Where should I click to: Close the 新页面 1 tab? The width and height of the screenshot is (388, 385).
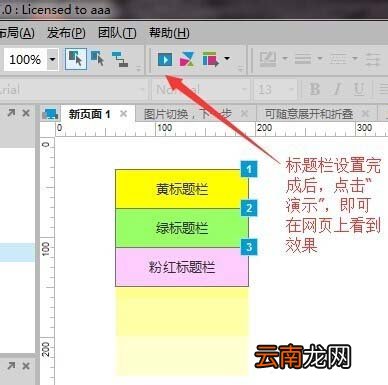pyautogui.click(x=124, y=114)
